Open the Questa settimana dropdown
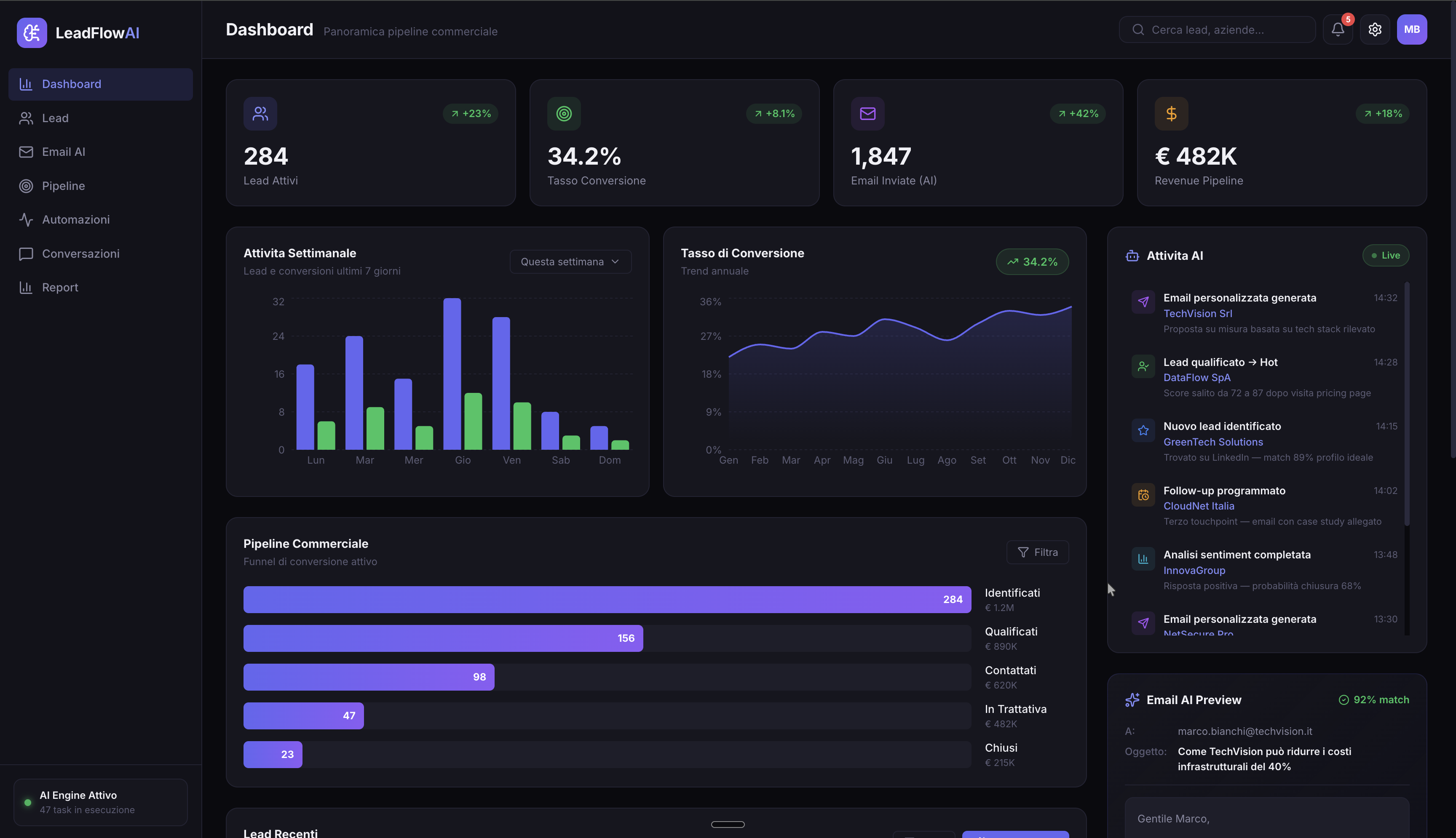Viewport: 1456px width, 838px height. [570, 262]
